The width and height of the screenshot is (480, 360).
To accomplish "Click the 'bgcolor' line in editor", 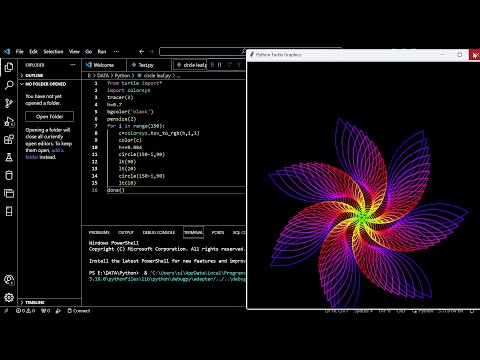I will [130, 112].
